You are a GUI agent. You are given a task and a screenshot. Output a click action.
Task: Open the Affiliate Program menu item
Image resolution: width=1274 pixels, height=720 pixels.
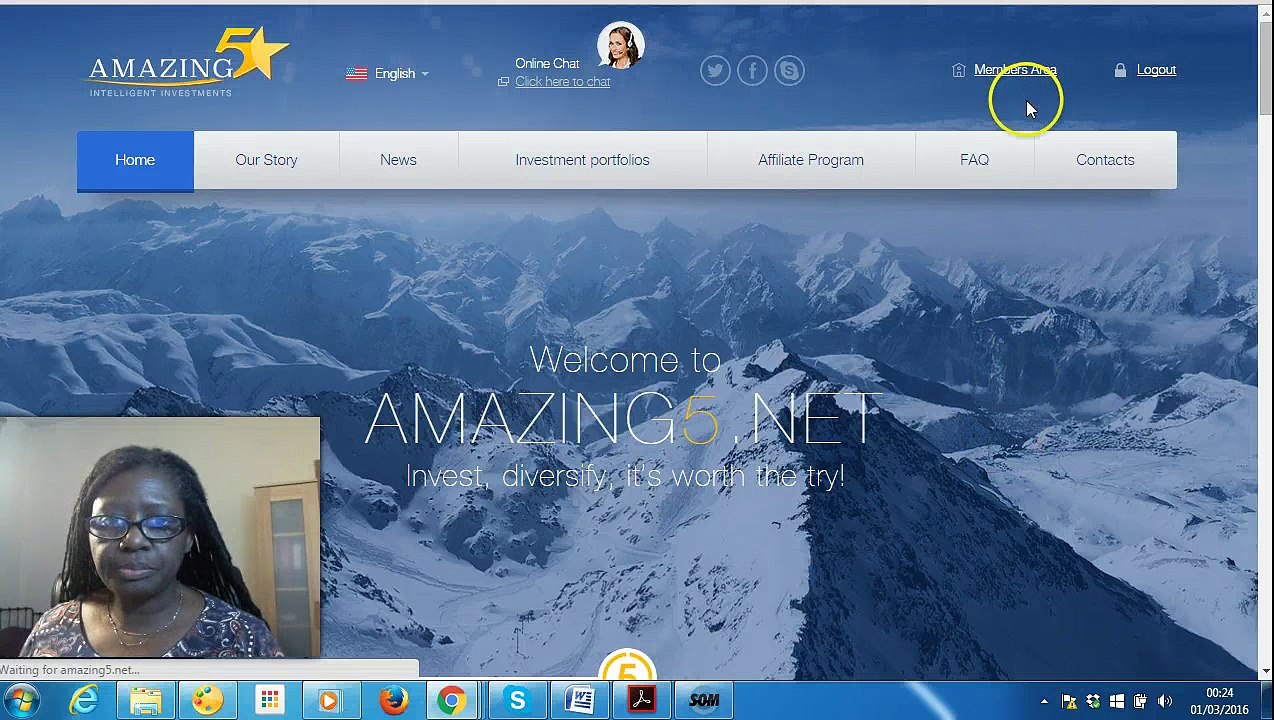tap(811, 160)
